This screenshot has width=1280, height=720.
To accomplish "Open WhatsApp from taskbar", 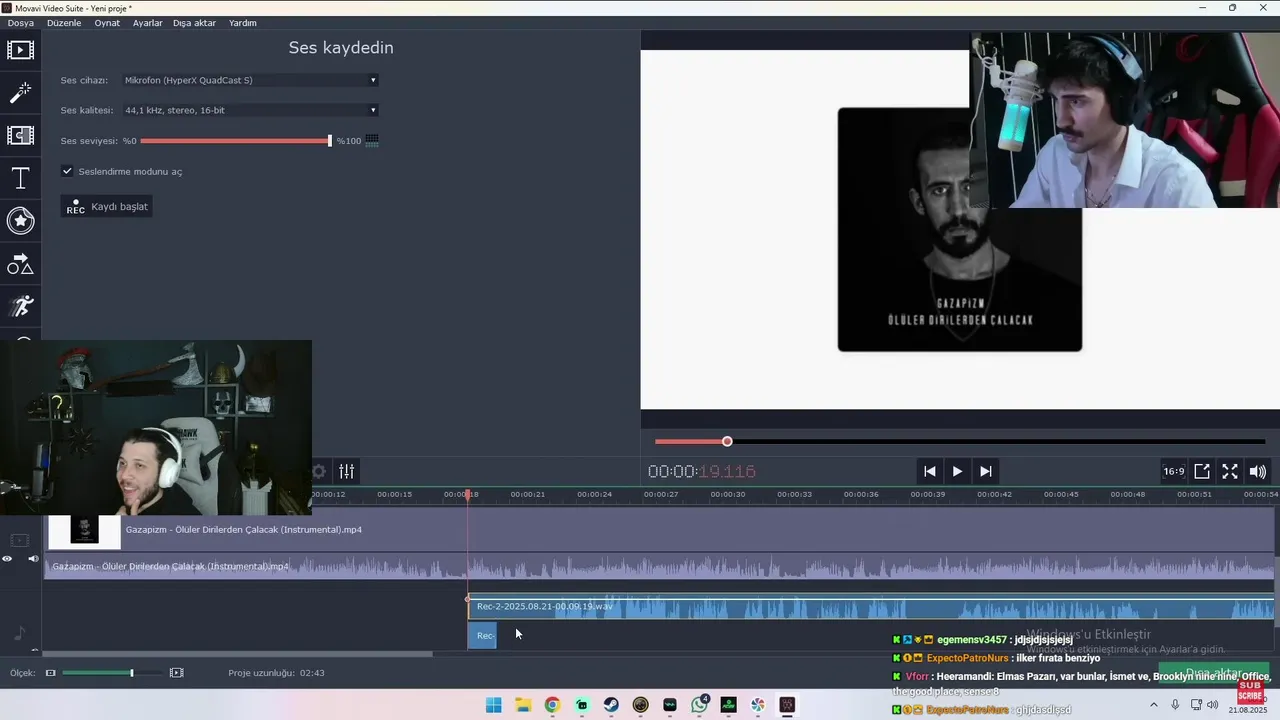I will [x=699, y=705].
